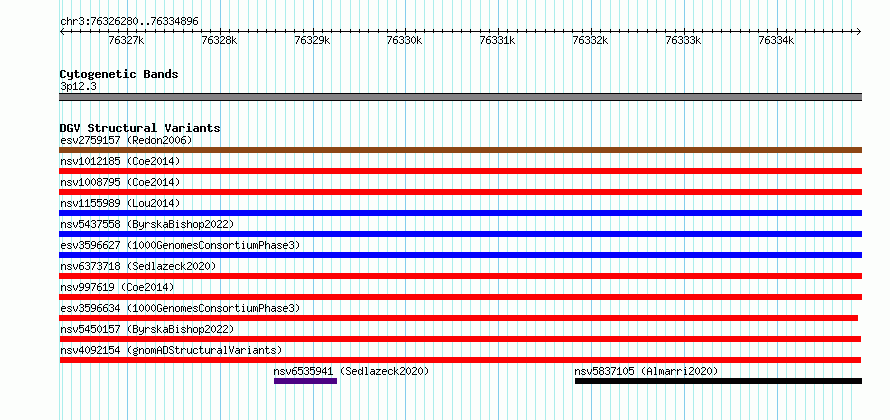The height and width of the screenshot is (420, 890).
Task: Click the red esv3596634 variant bar
Action: coord(459,318)
